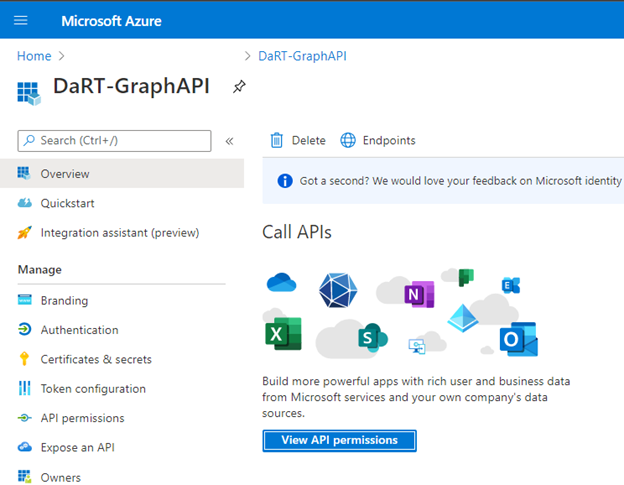Navigate to Home breadcrumb link

[33, 56]
